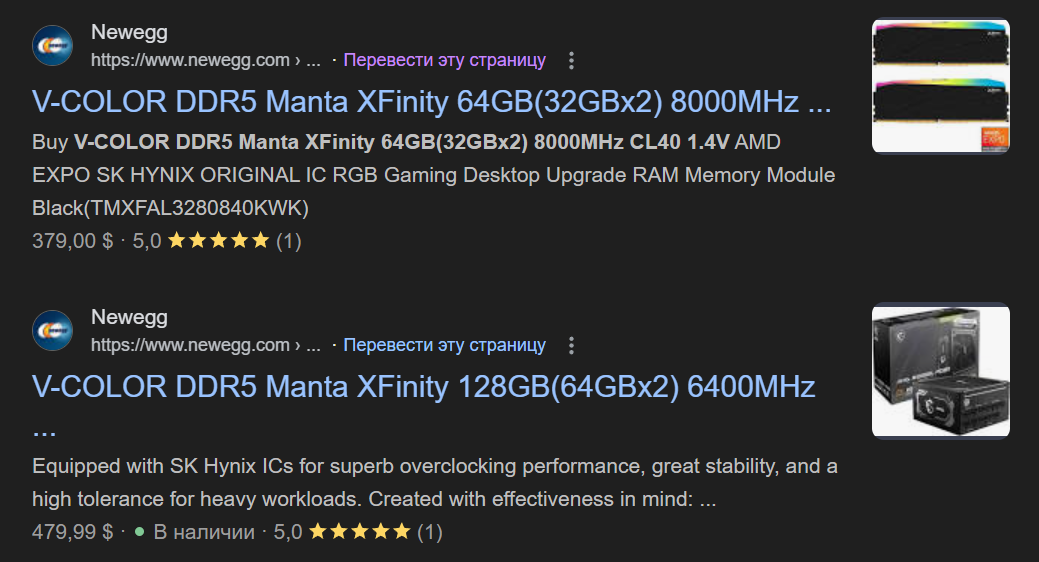Image resolution: width=1039 pixels, height=562 pixels.
Task: Click the five-star rating beside 379,00 $
Action: click(x=219, y=240)
